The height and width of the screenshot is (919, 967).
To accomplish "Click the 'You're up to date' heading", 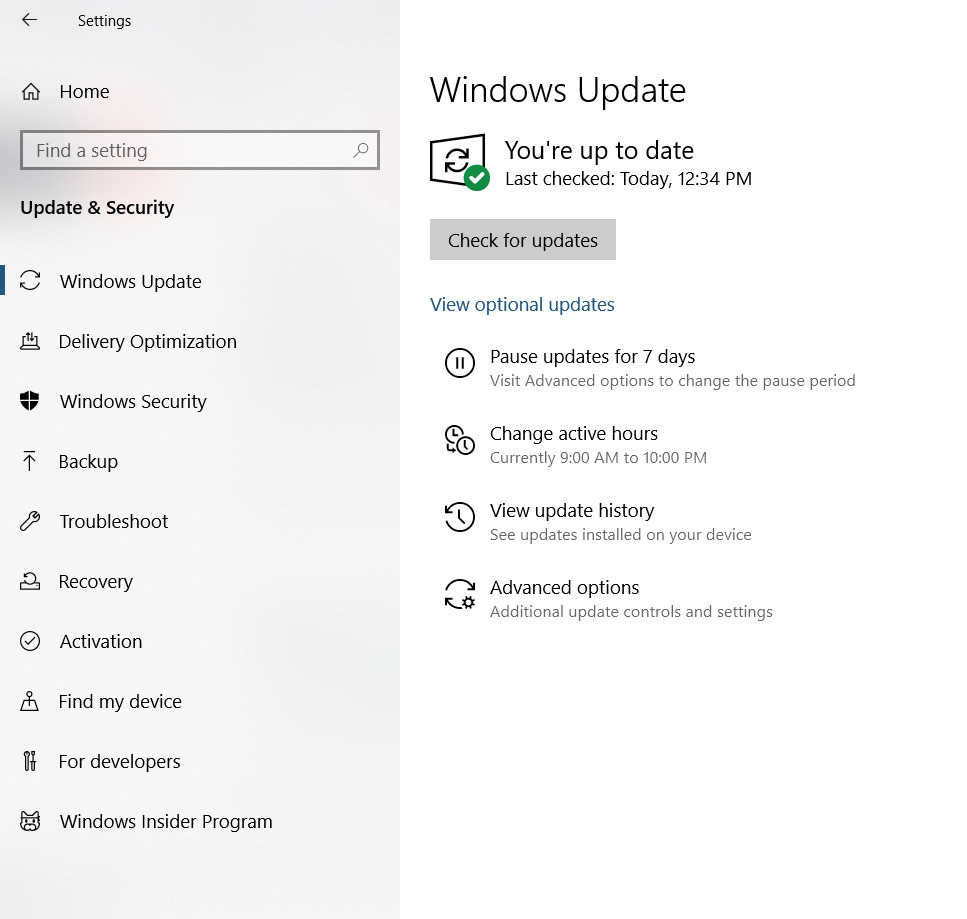I will point(599,150).
